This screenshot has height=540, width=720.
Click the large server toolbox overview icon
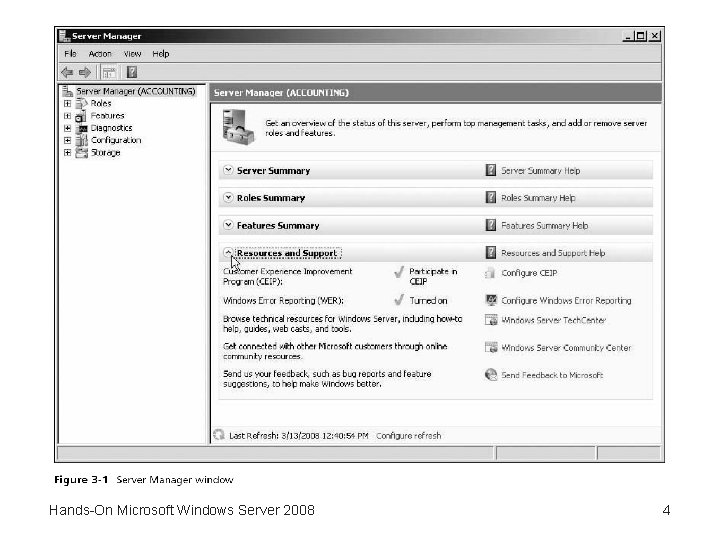237,127
